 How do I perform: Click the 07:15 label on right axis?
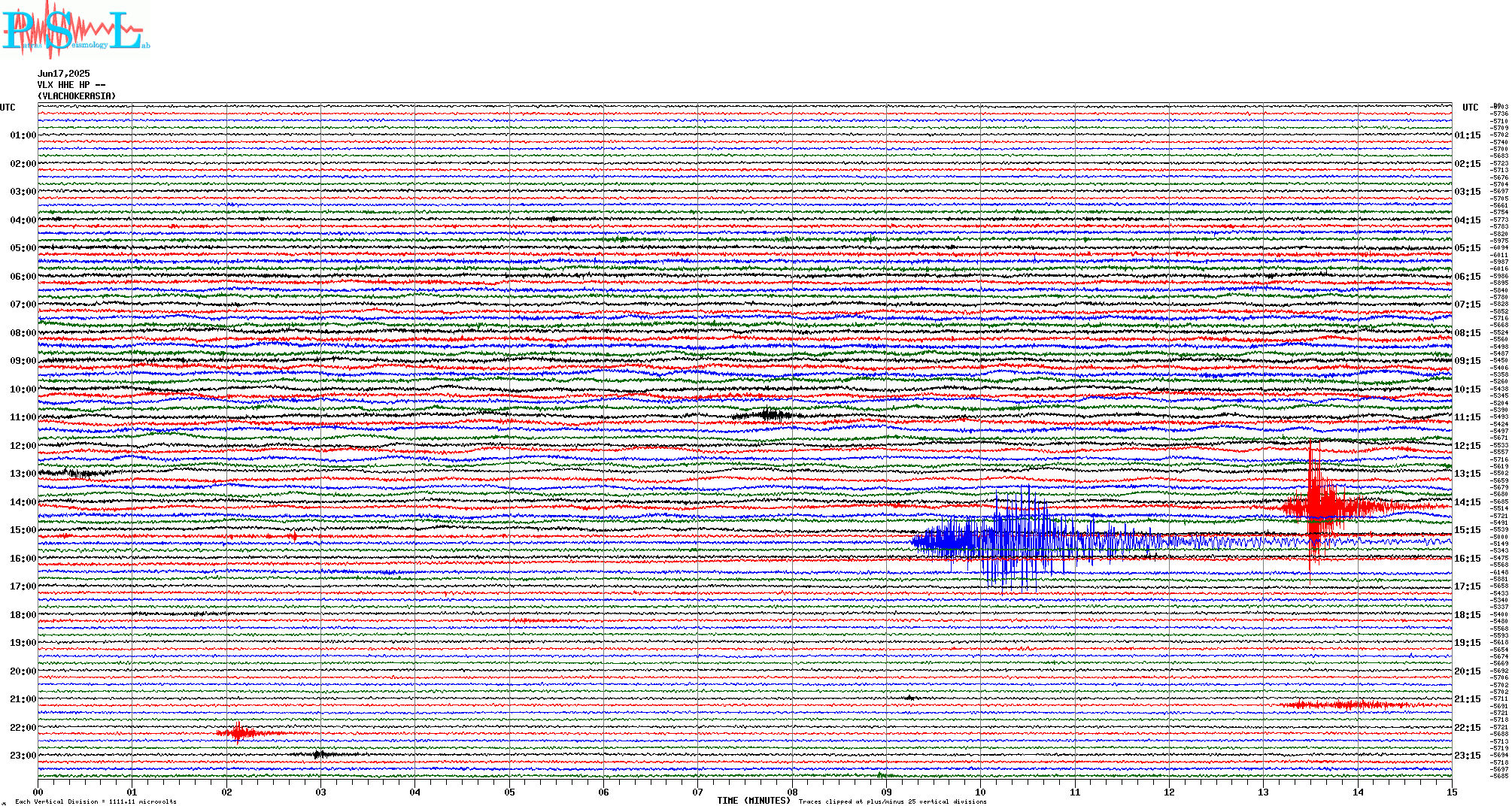1468,304
